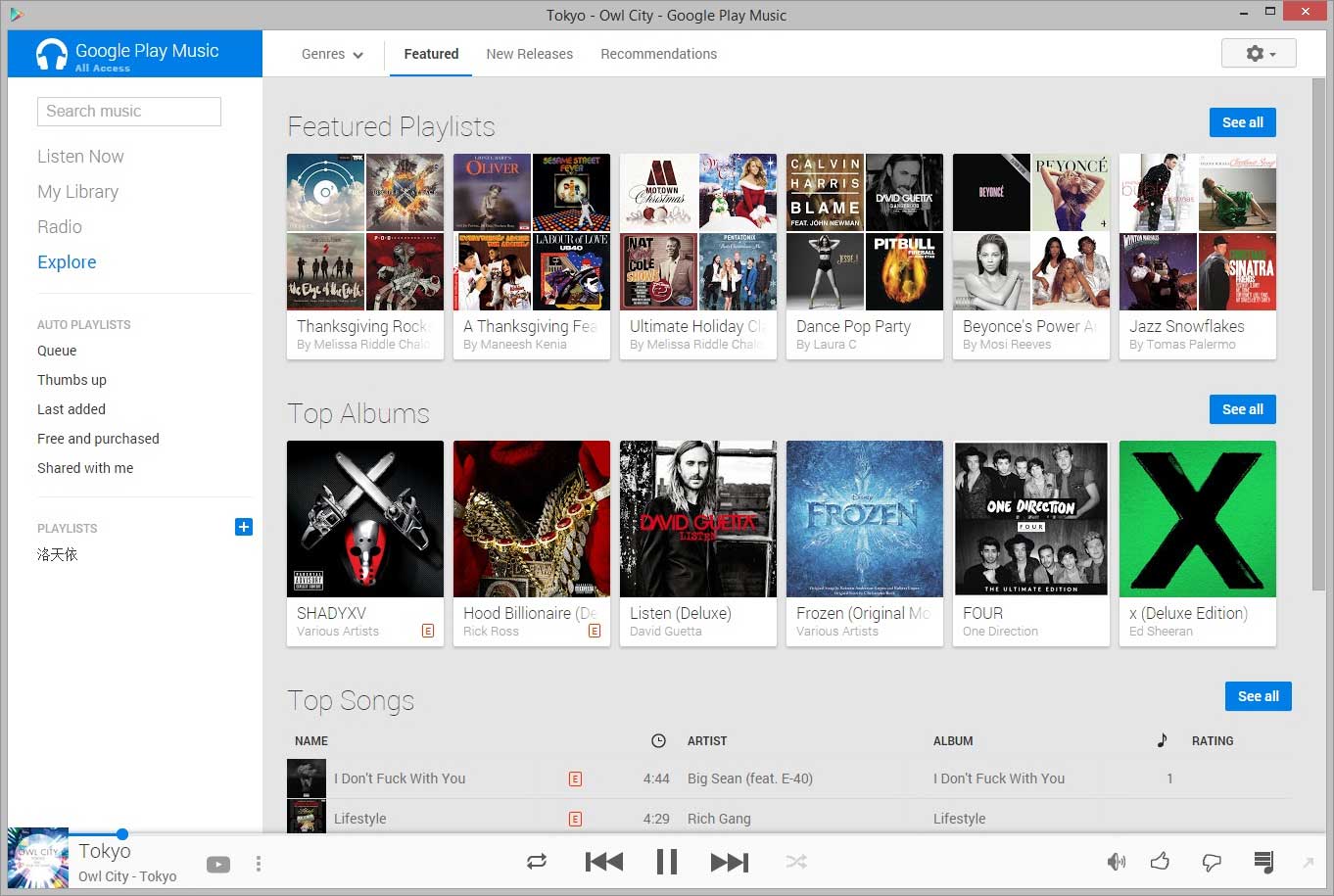Open A Thanksgiving Feast playlist card
1334x896 pixels.
[x=532, y=257]
